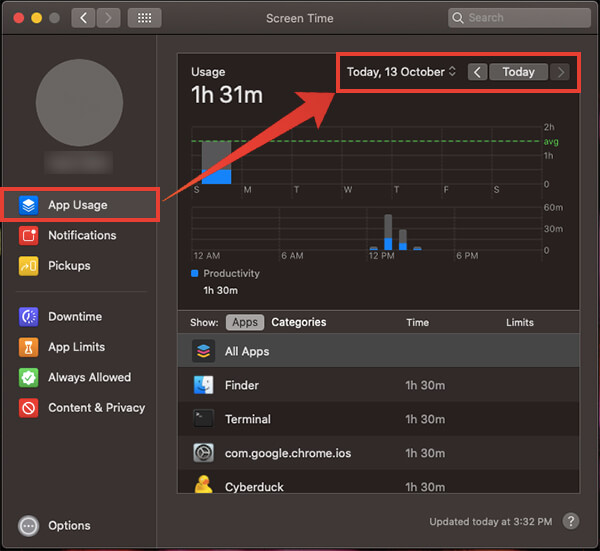600x551 pixels.
Task: Go to previous day with left chevron
Action: [x=477, y=72]
